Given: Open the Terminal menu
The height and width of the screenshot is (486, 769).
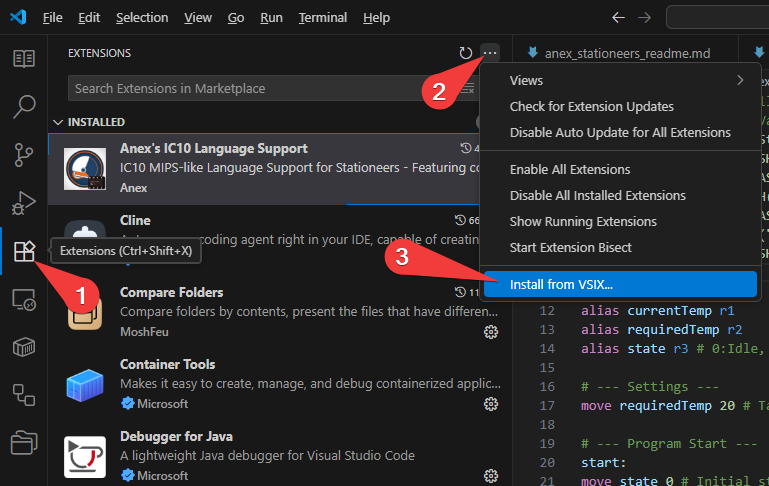Looking at the screenshot, I should pos(323,18).
